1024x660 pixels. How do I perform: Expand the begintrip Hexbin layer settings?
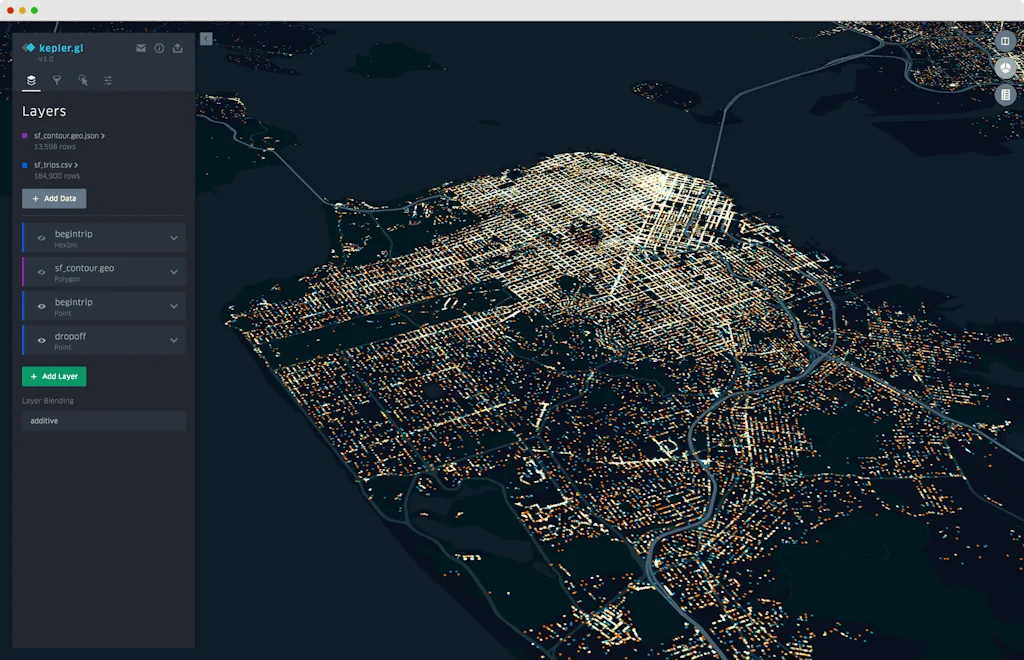tap(174, 237)
